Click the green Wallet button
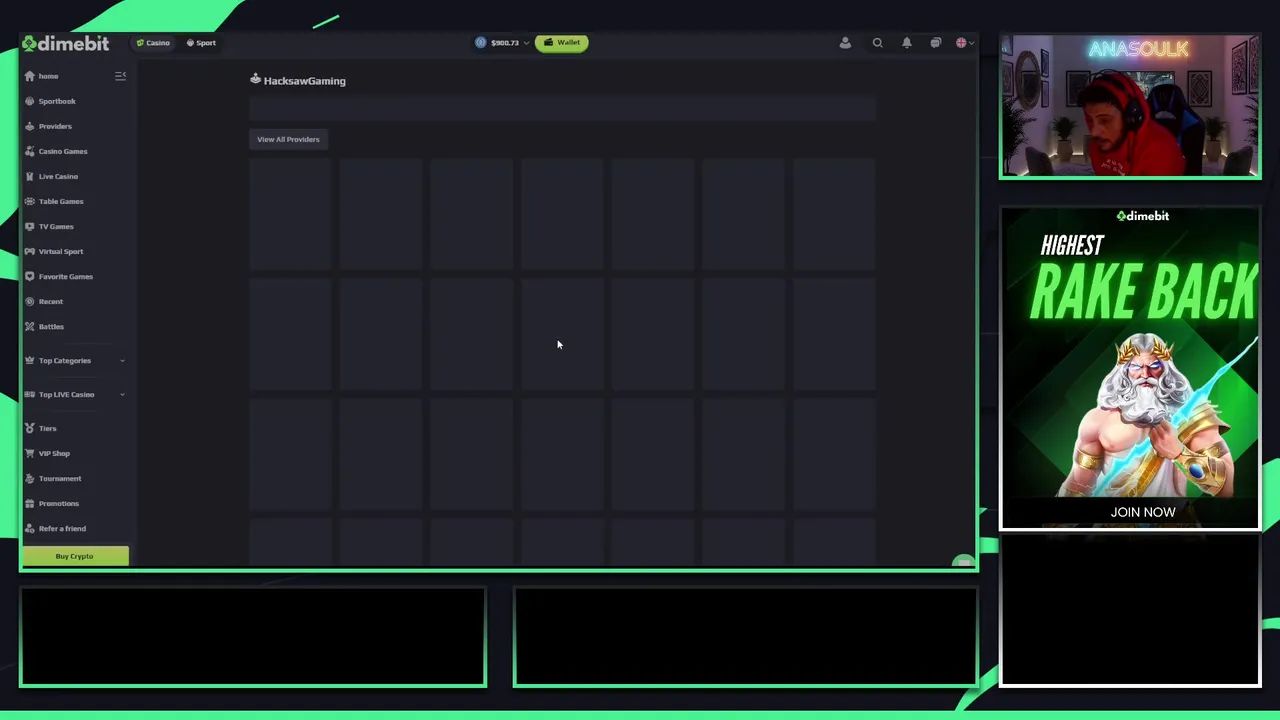1280x720 pixels. click(562, 43)
